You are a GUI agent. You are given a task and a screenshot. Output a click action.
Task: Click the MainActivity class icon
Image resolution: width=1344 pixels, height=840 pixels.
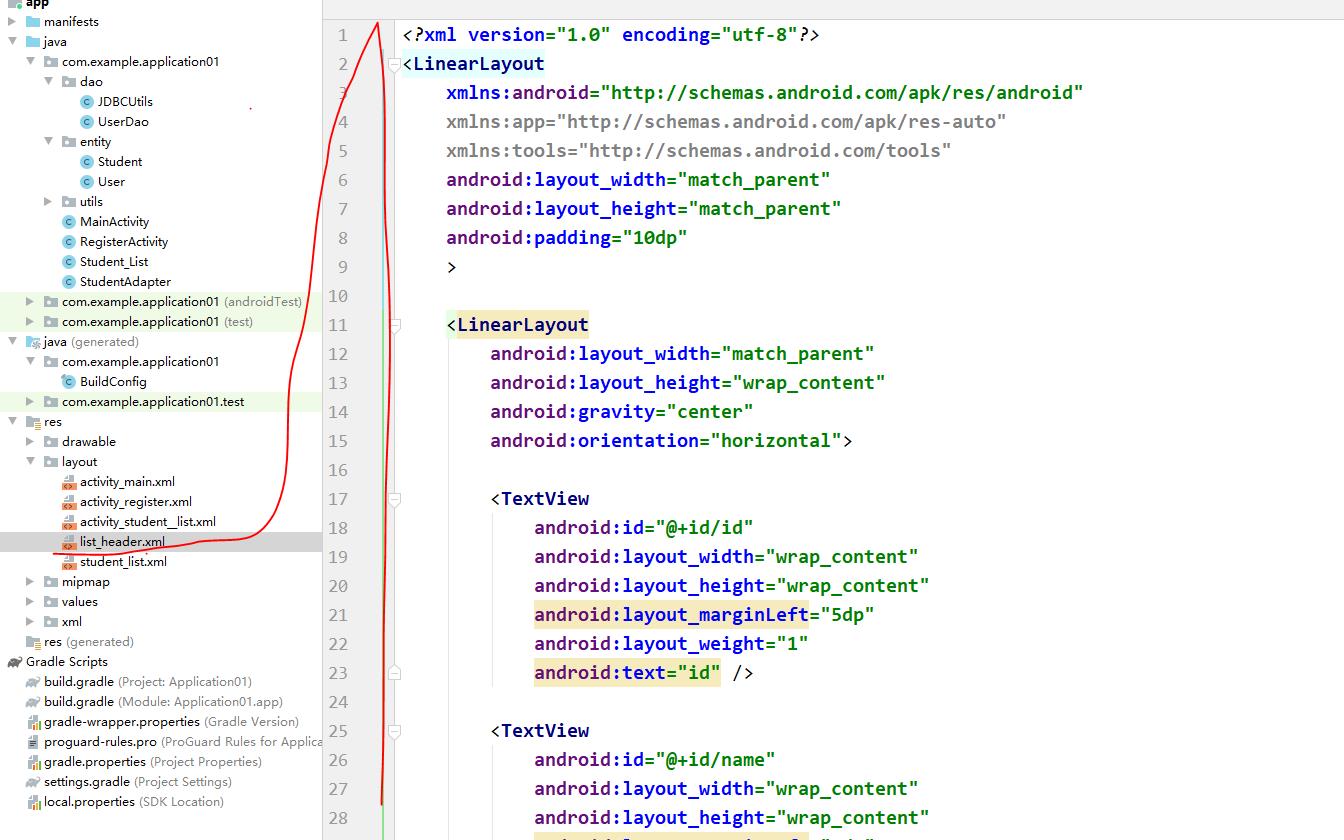(69, 221)
